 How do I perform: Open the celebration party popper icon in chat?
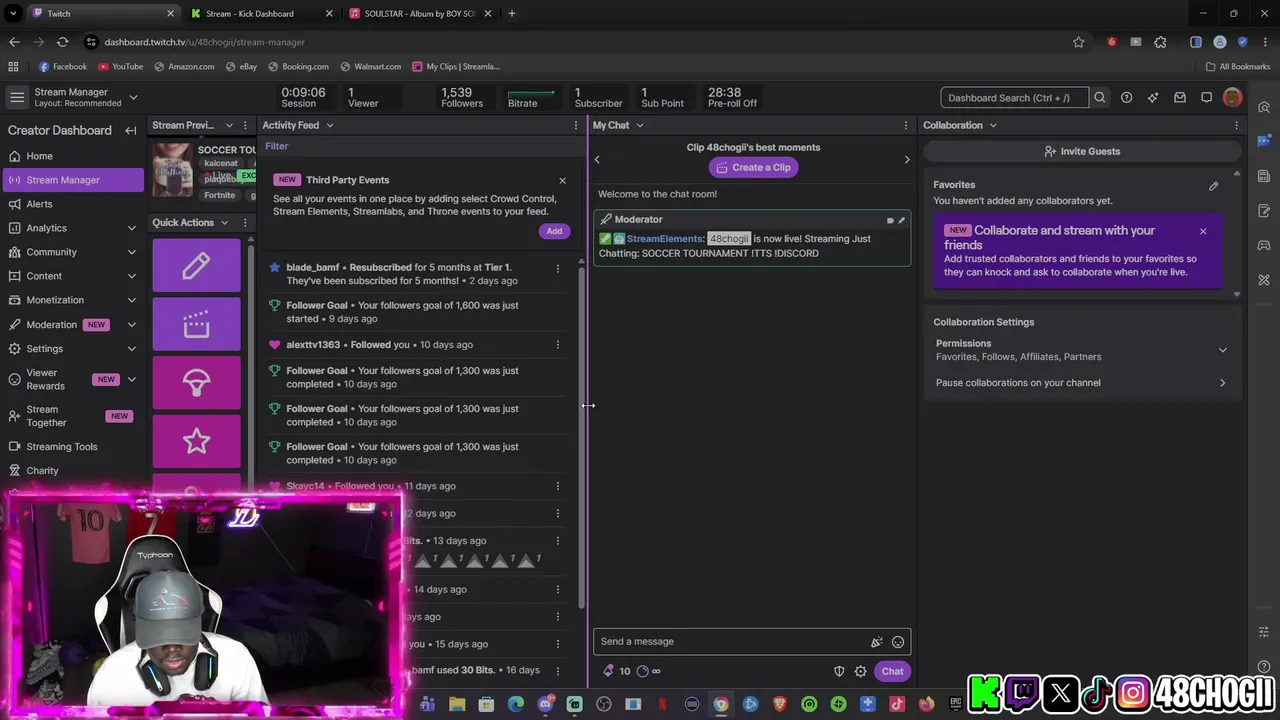click(x=877, y=642)
